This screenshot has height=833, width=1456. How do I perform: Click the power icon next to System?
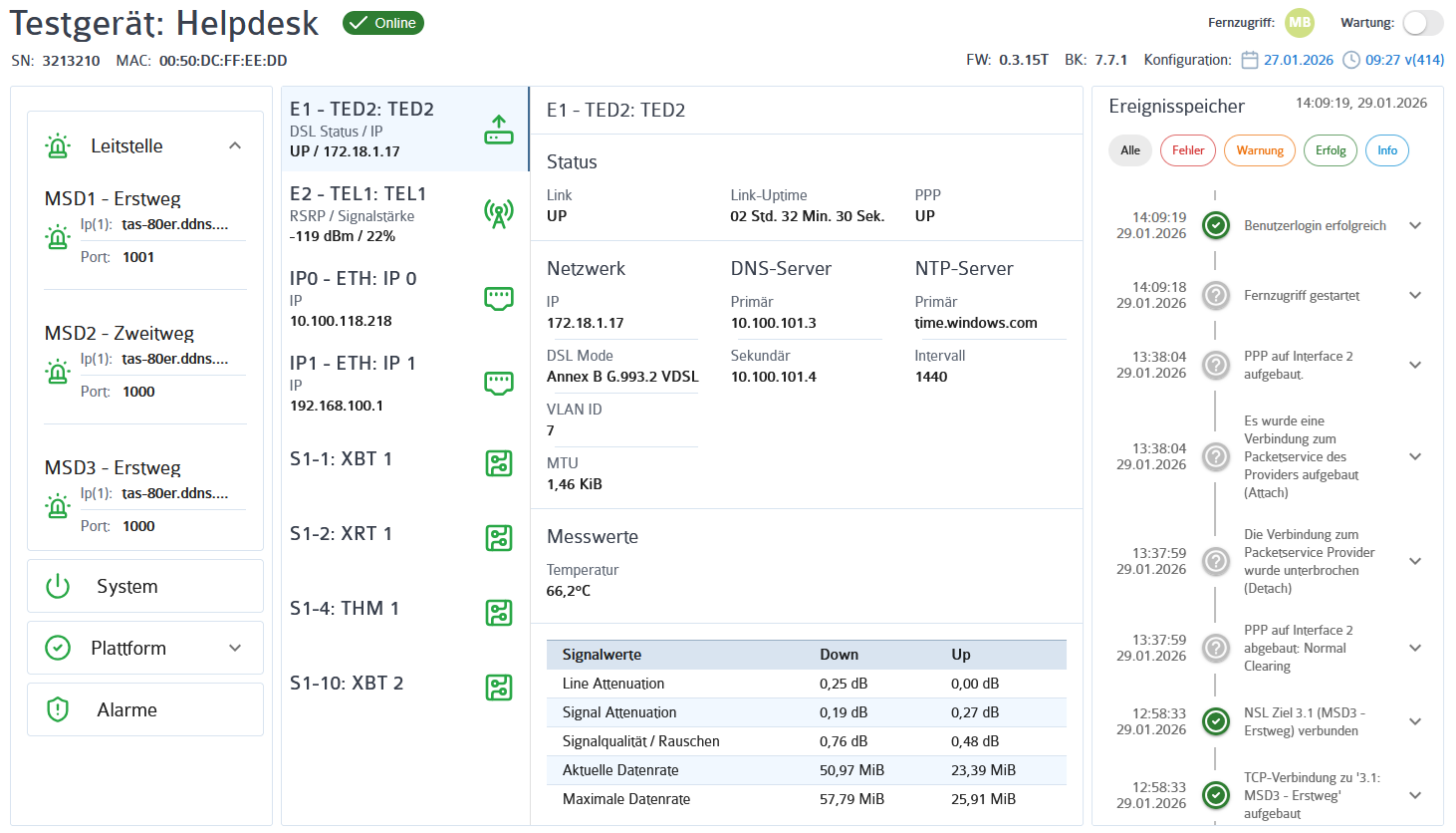58,586
